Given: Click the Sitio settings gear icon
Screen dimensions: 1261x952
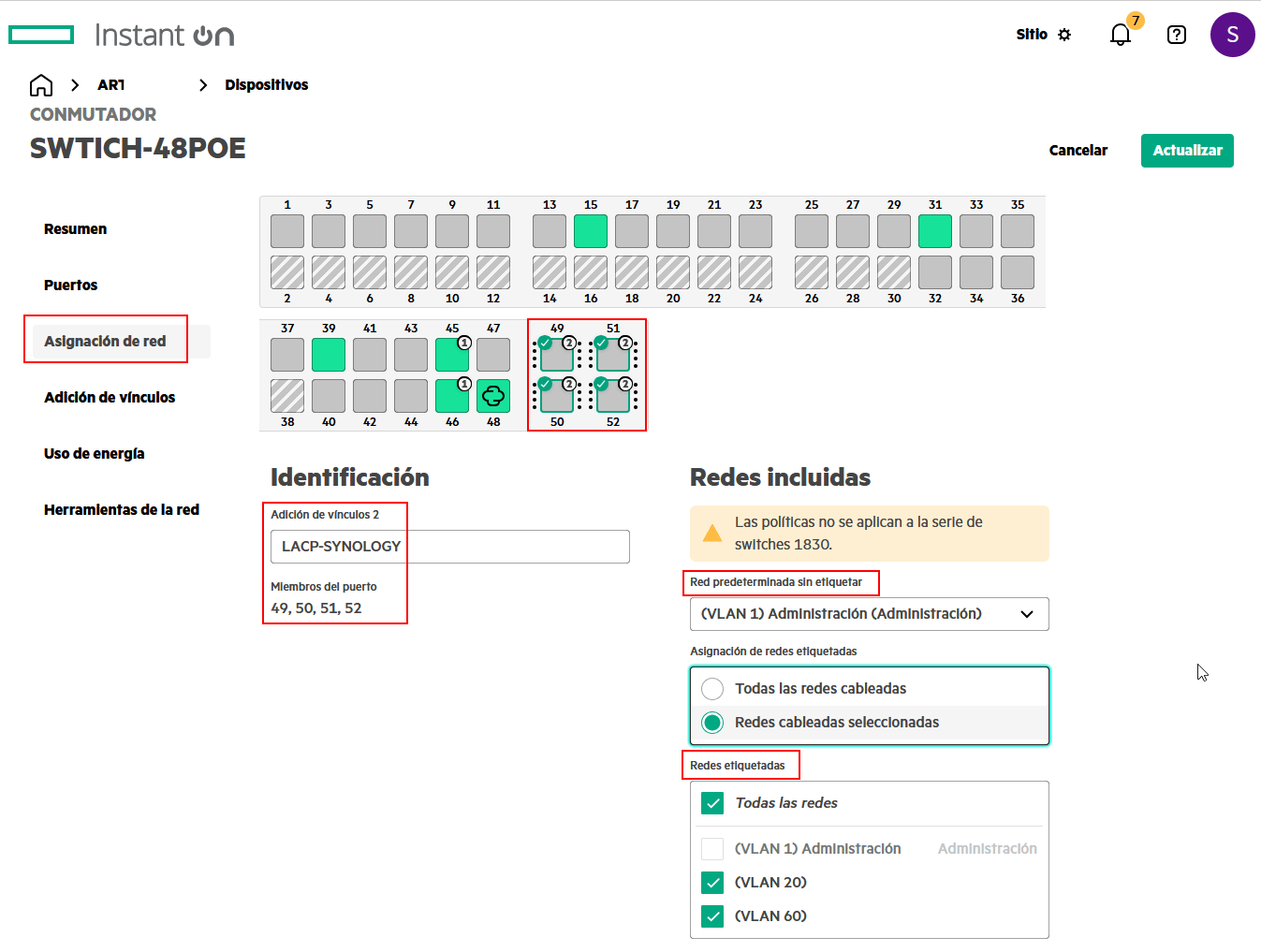Looking at the screenshot, I should [1064, 35].
